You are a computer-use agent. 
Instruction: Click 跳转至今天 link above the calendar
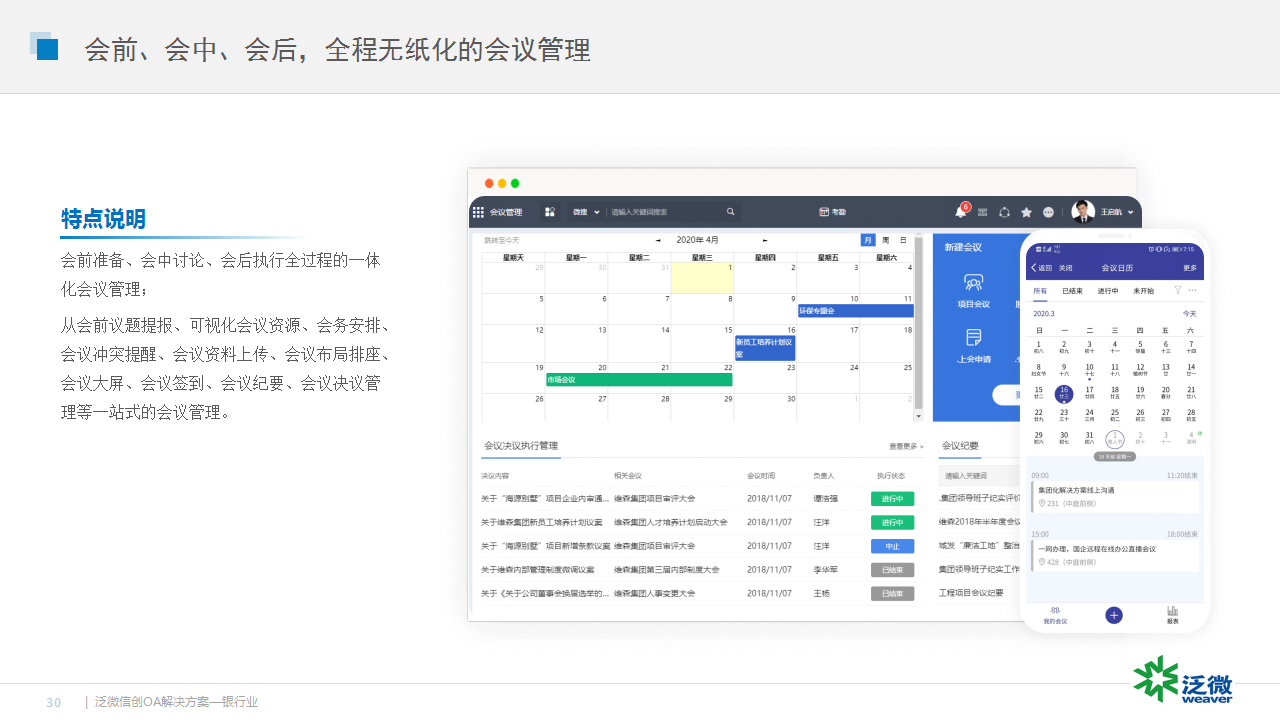pos(502,240)
